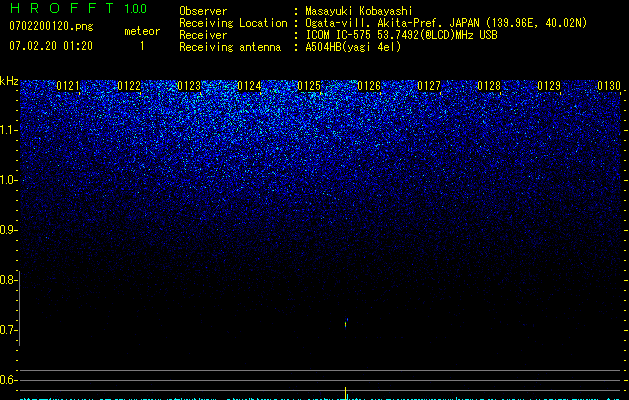The width and height of the screenshot is (629, 400).
Task: Click the 0127 time marker
Action: 429,86
